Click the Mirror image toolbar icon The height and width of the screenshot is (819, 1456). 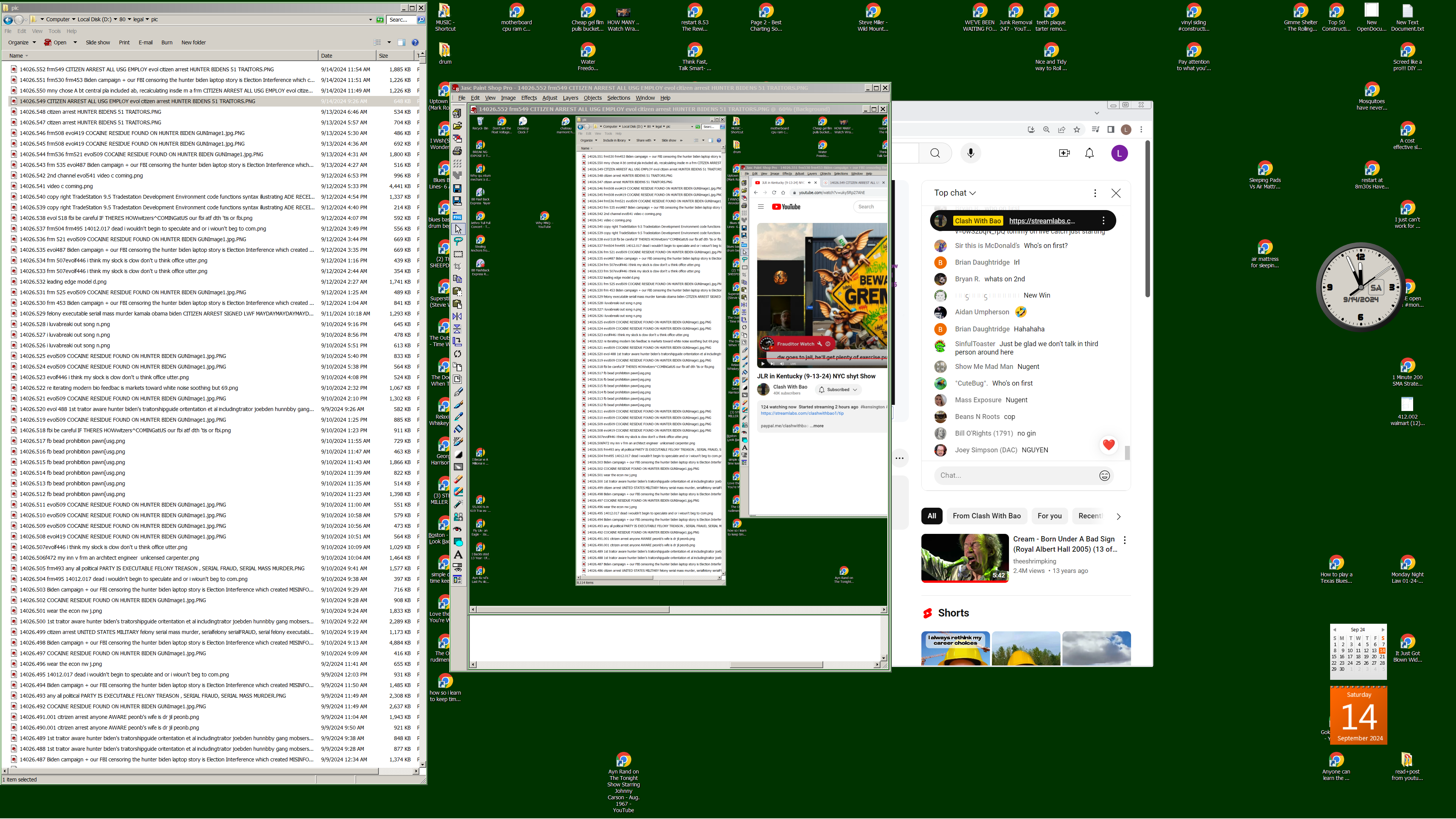(458, 317)
